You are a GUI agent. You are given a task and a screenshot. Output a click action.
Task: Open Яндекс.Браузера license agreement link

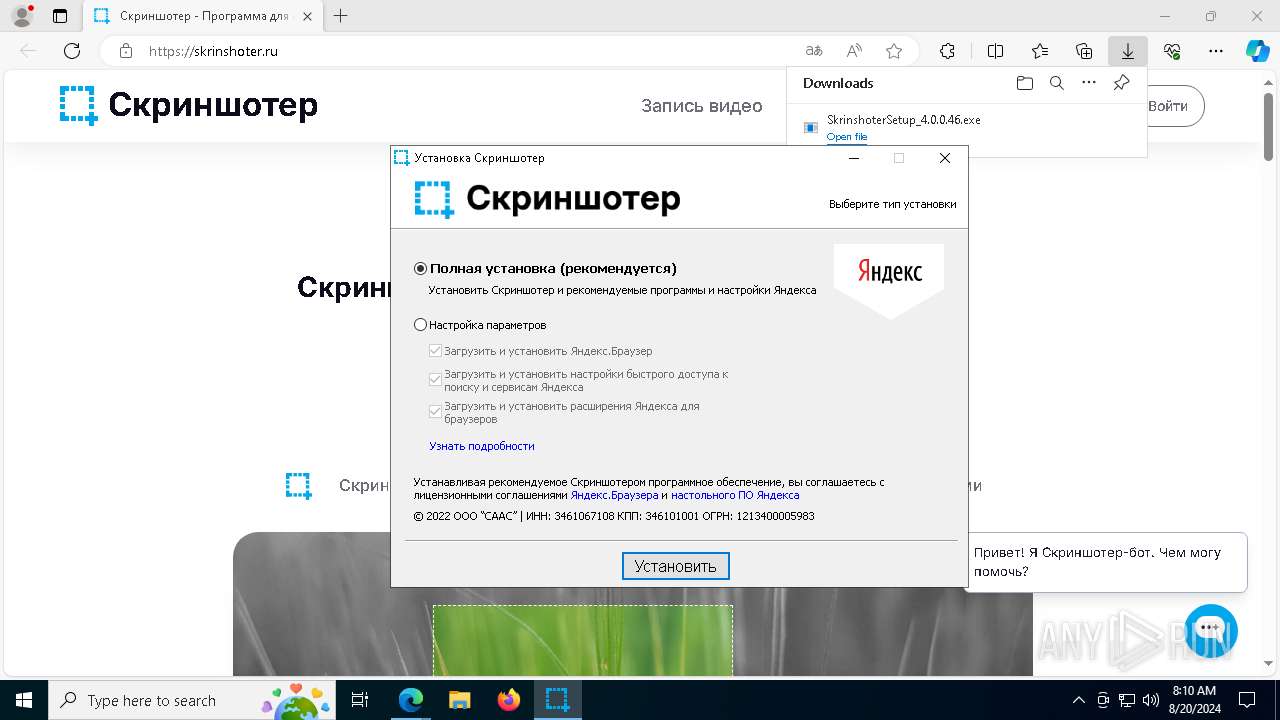(x=614, y=495)
